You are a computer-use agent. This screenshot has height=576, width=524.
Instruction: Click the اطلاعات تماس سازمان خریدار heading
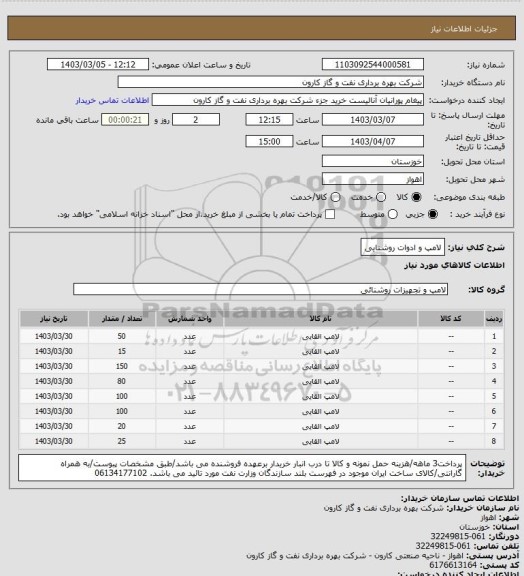click(459, 498)
